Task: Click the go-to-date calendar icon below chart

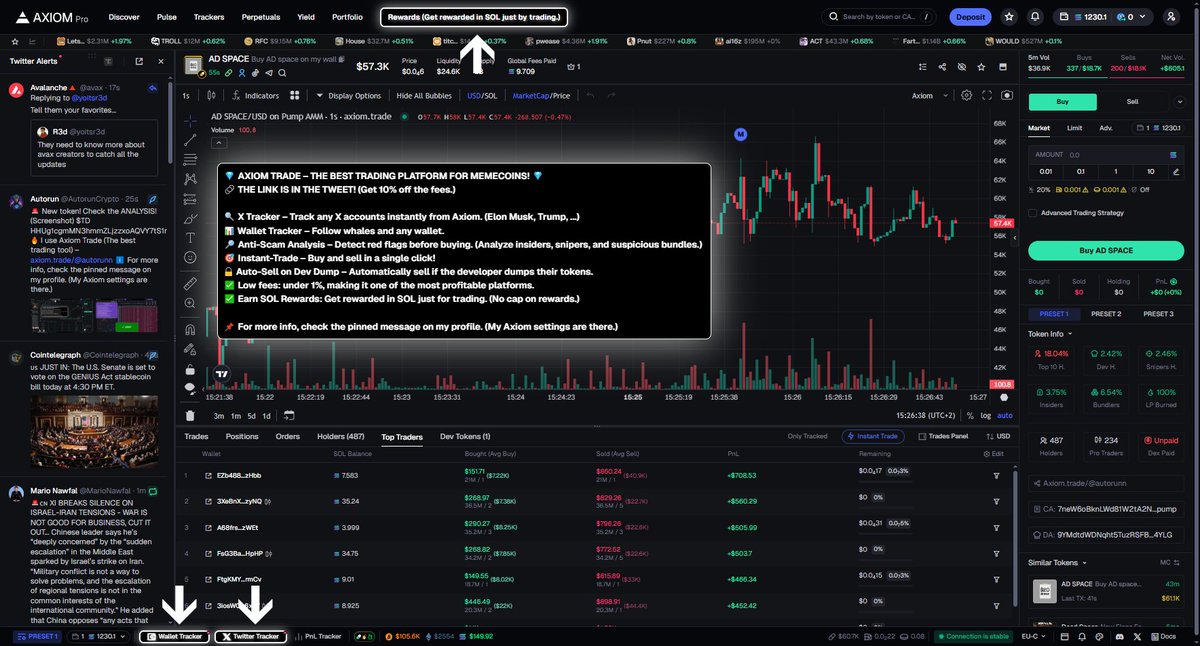Action: (x=289, y=414)
